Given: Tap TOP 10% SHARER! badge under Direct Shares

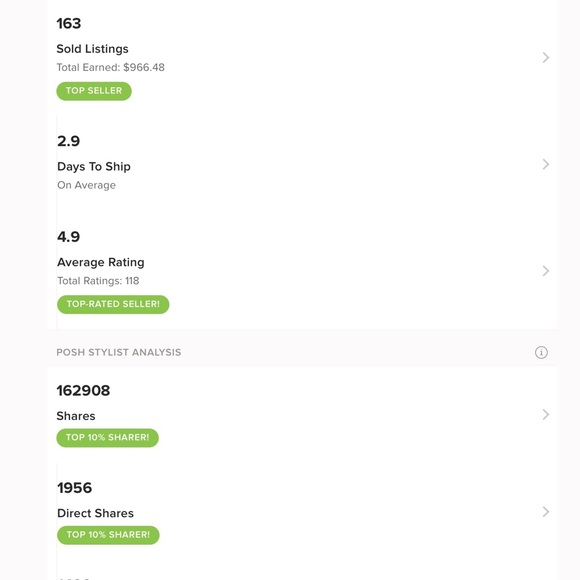Looking at the screenshot, I should (108, 535).
